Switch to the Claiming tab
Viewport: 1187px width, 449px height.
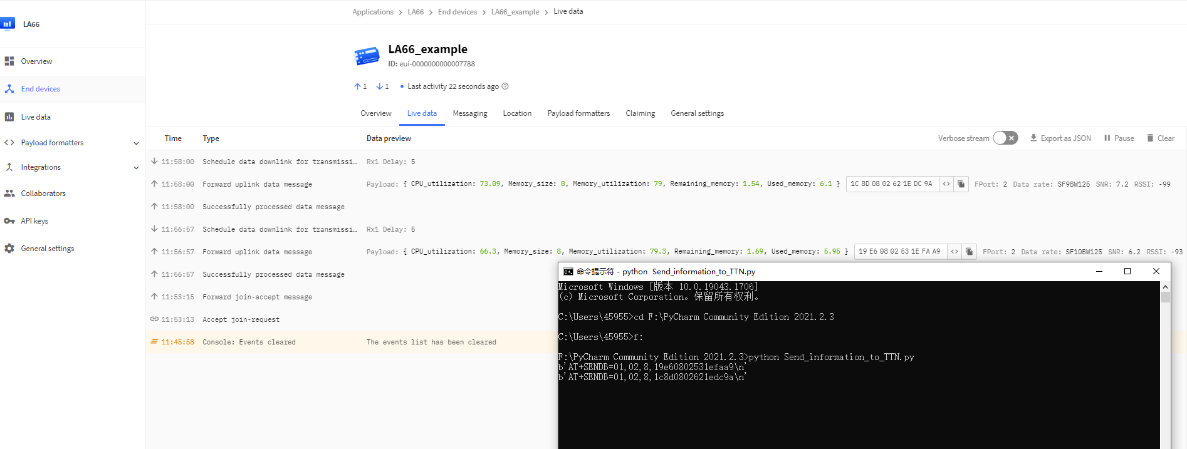(x=640, y=114)
